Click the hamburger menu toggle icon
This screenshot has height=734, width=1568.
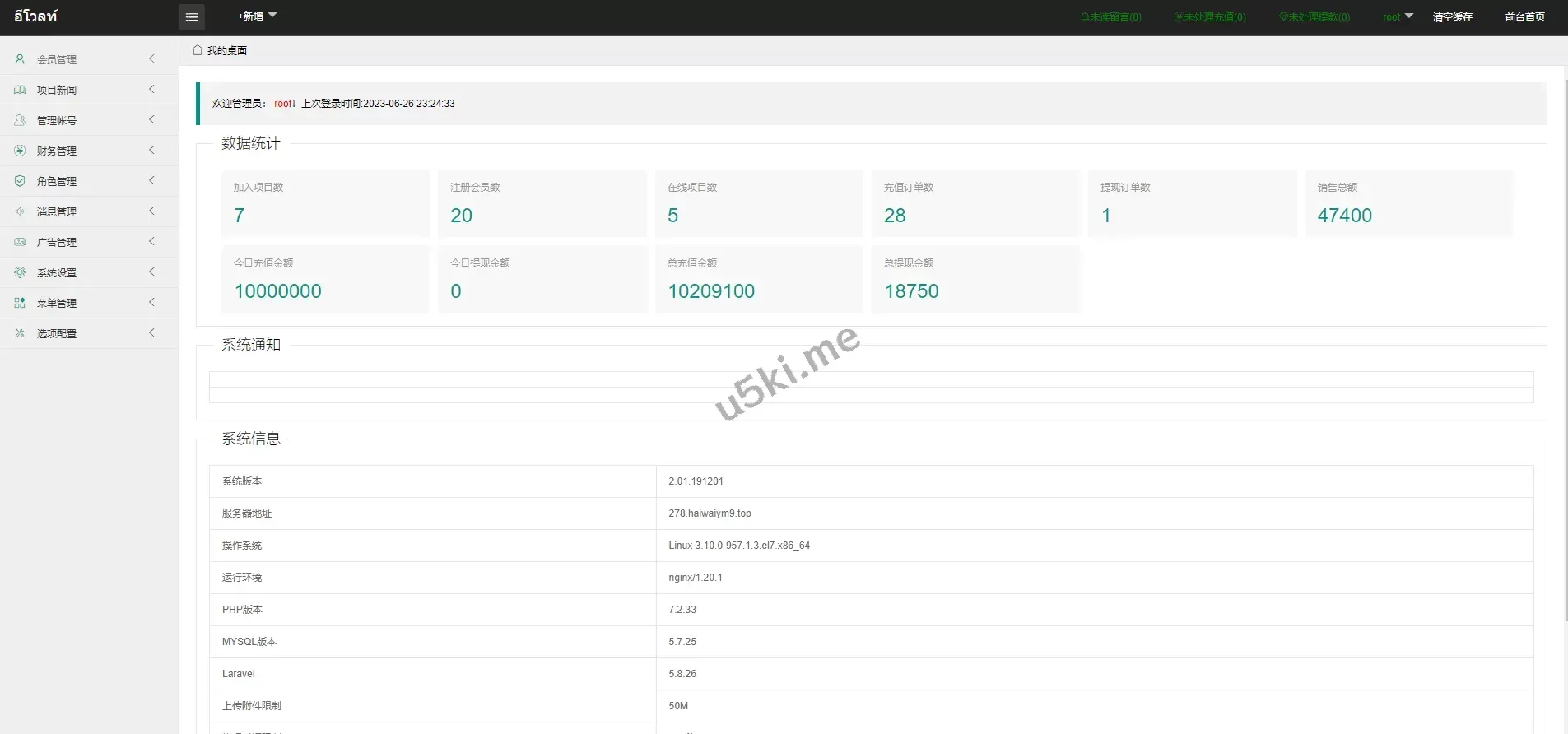(x=192, y=17)
